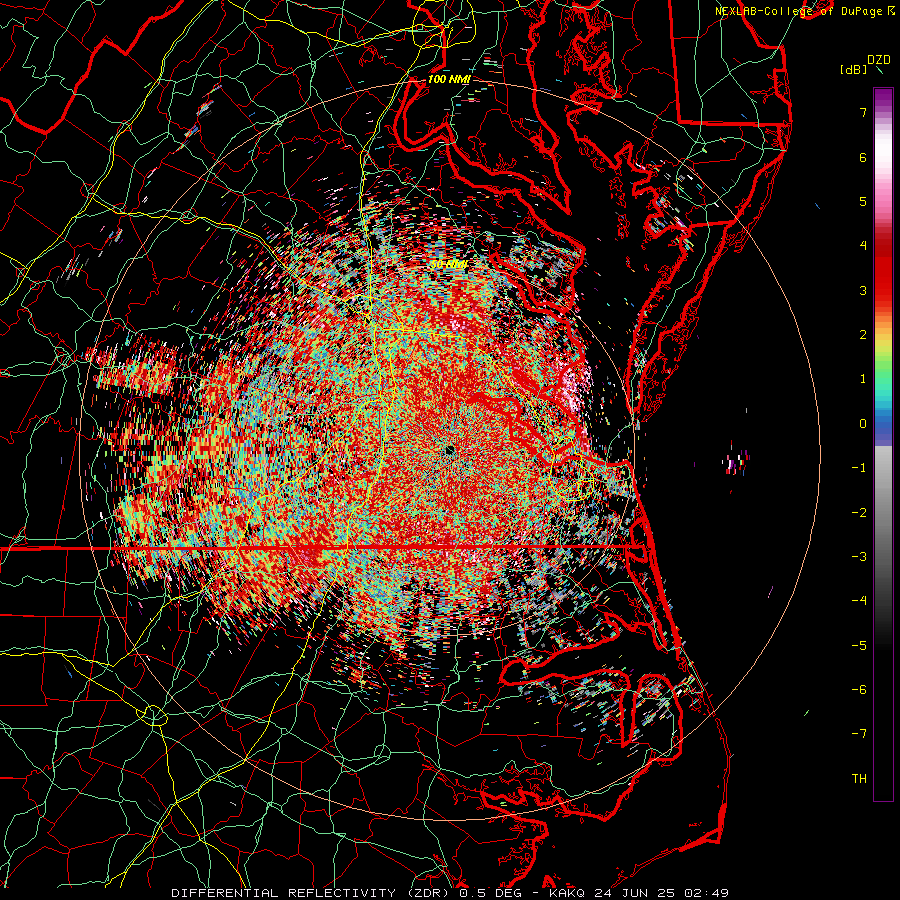Click the "7" value on the color scale
The height and width of the screenshot is (900, 900).
[x=863, y=112]
